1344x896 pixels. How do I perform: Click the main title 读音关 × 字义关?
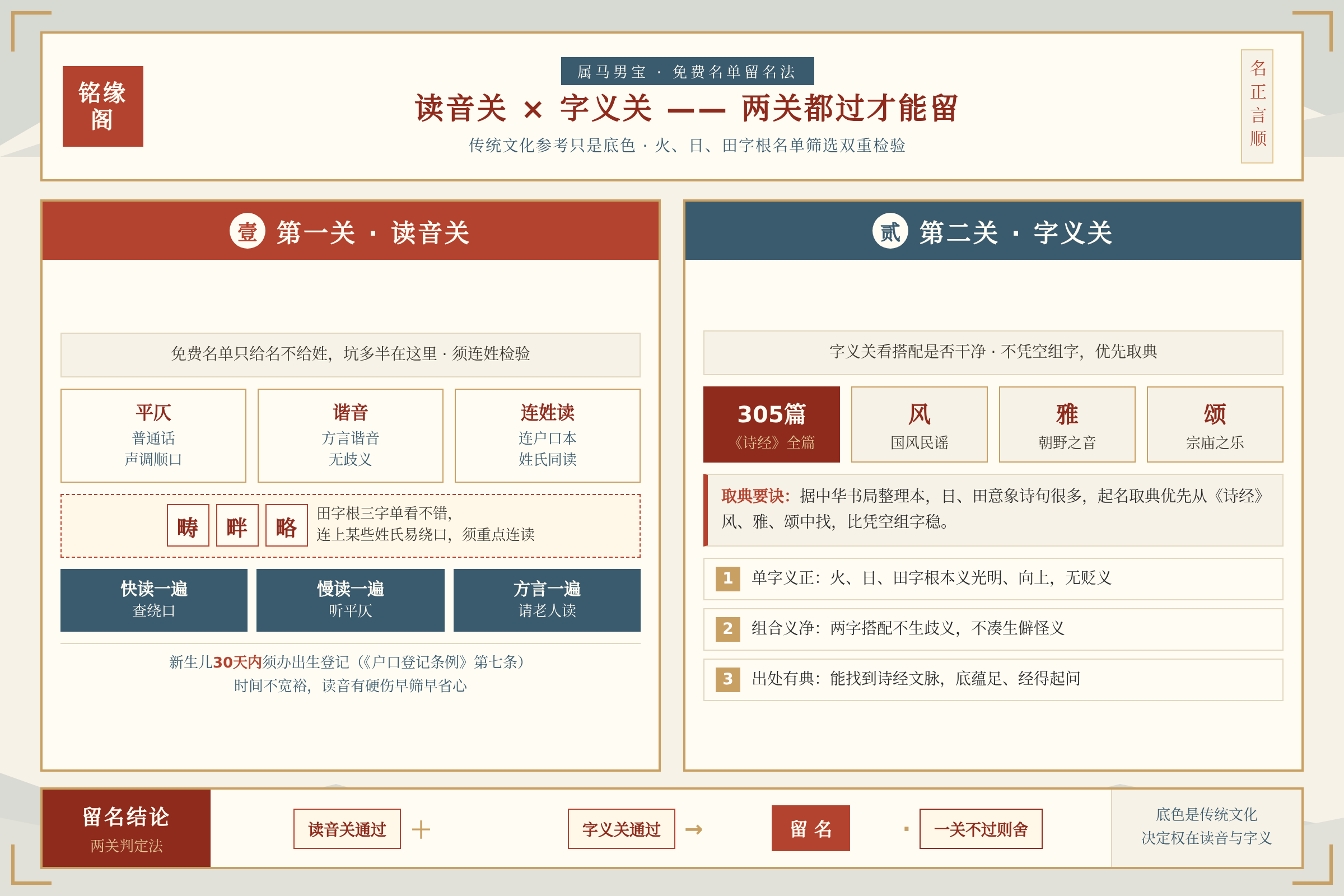[x=687, y=109]
